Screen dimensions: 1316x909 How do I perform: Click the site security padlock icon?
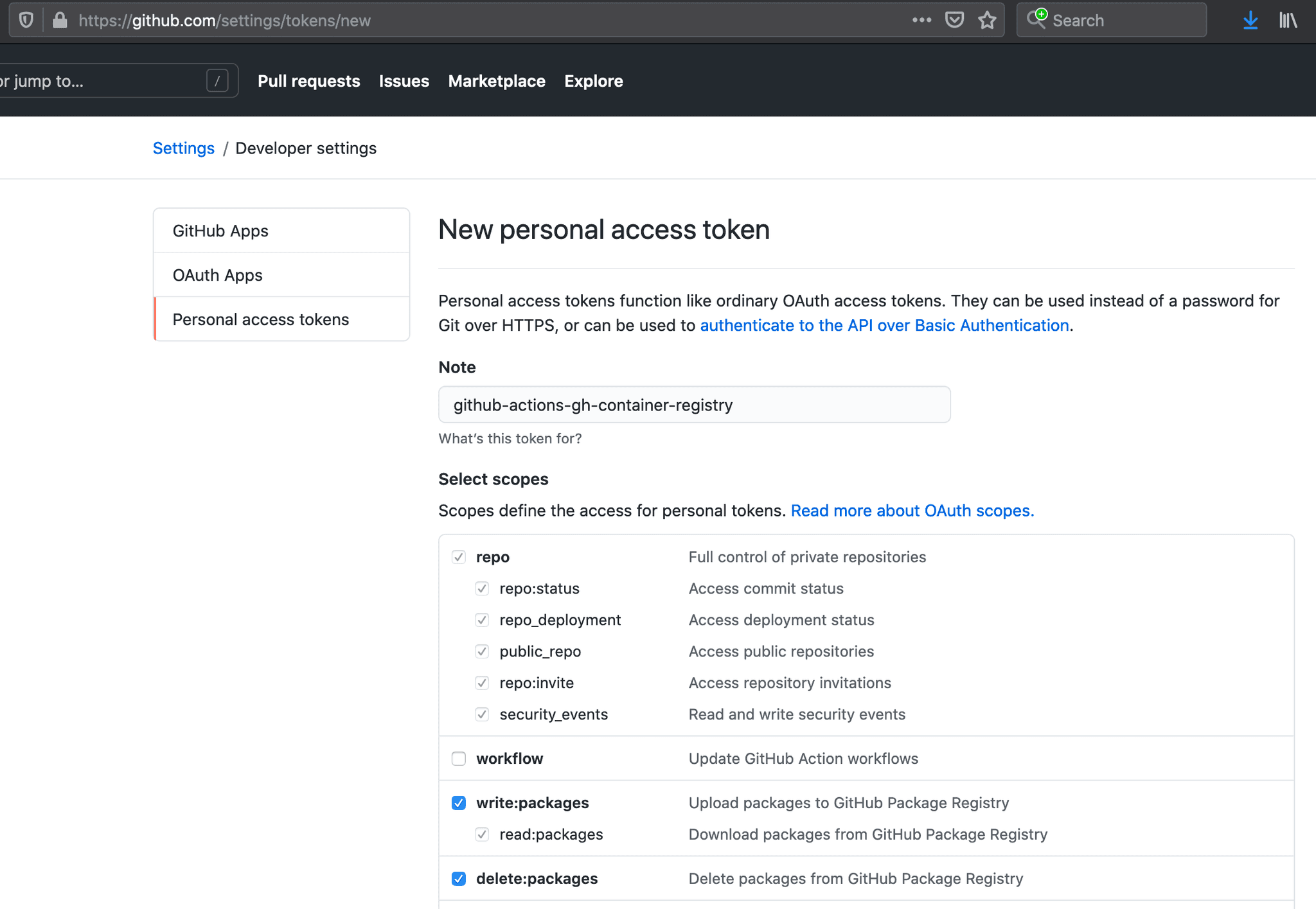coord(60,21)
